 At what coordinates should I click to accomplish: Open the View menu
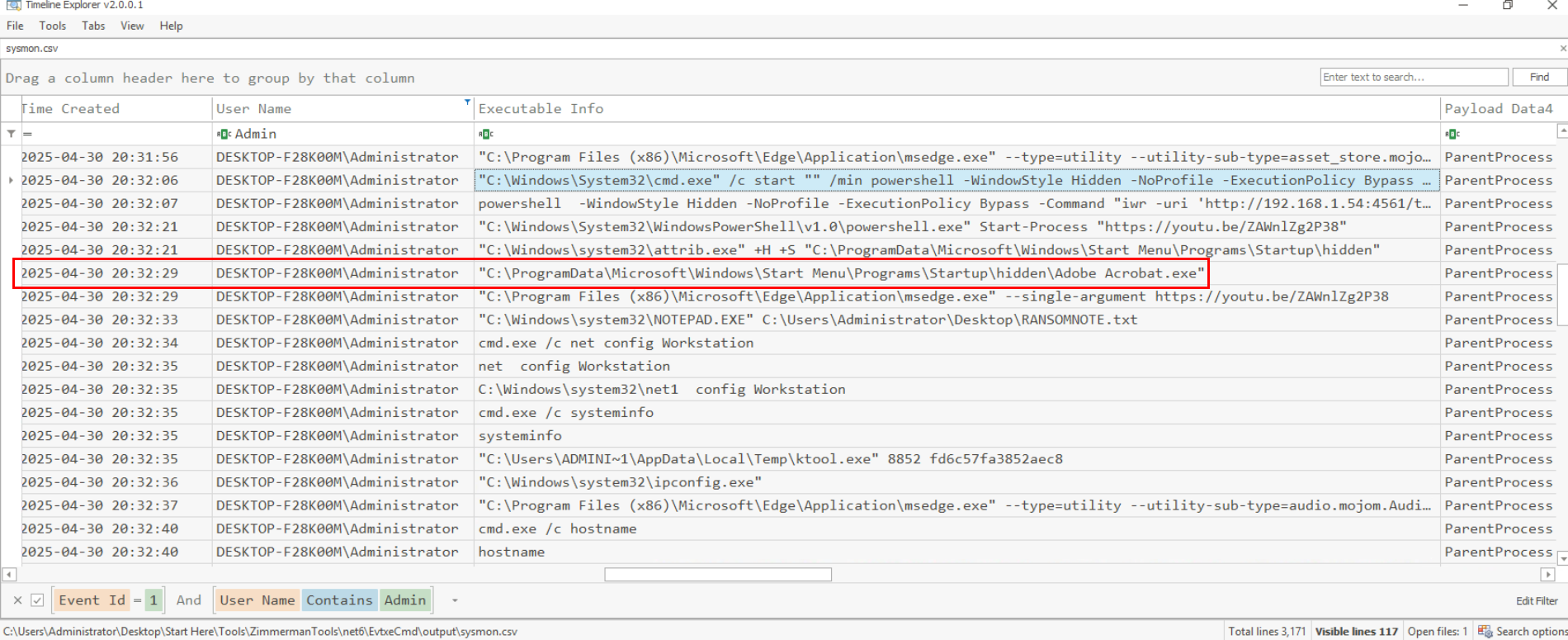coord(132,26)
